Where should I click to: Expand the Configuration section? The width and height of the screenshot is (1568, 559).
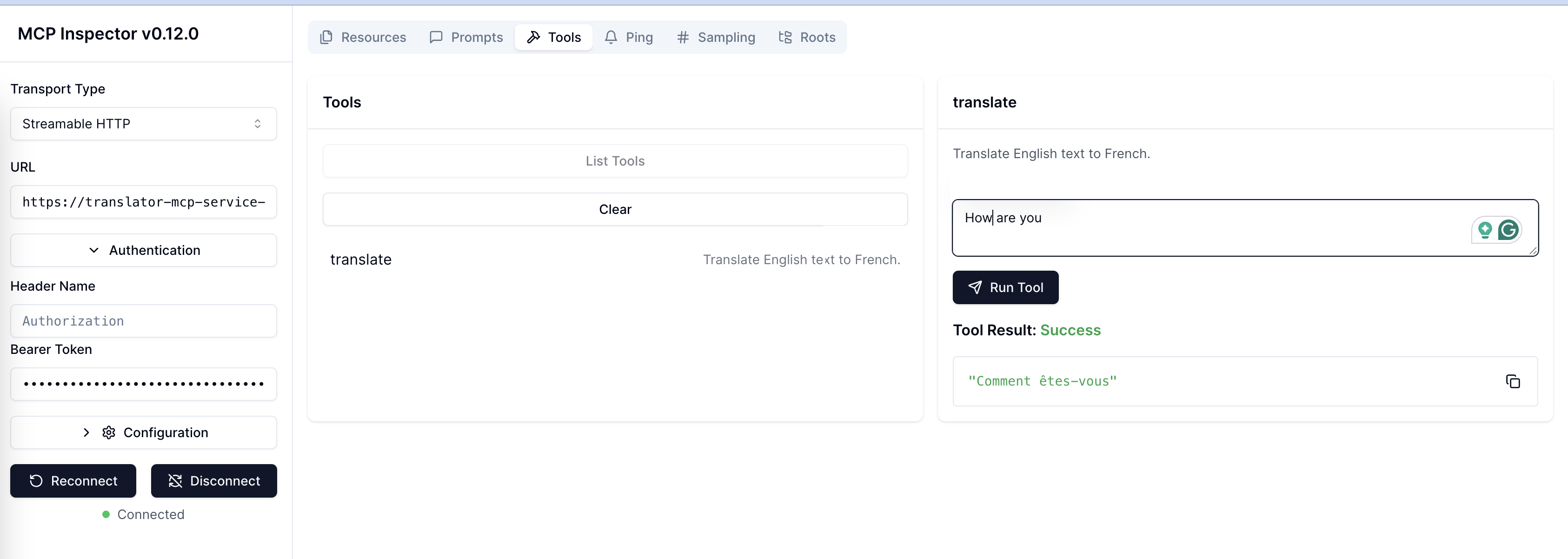[x=144, y=433]
